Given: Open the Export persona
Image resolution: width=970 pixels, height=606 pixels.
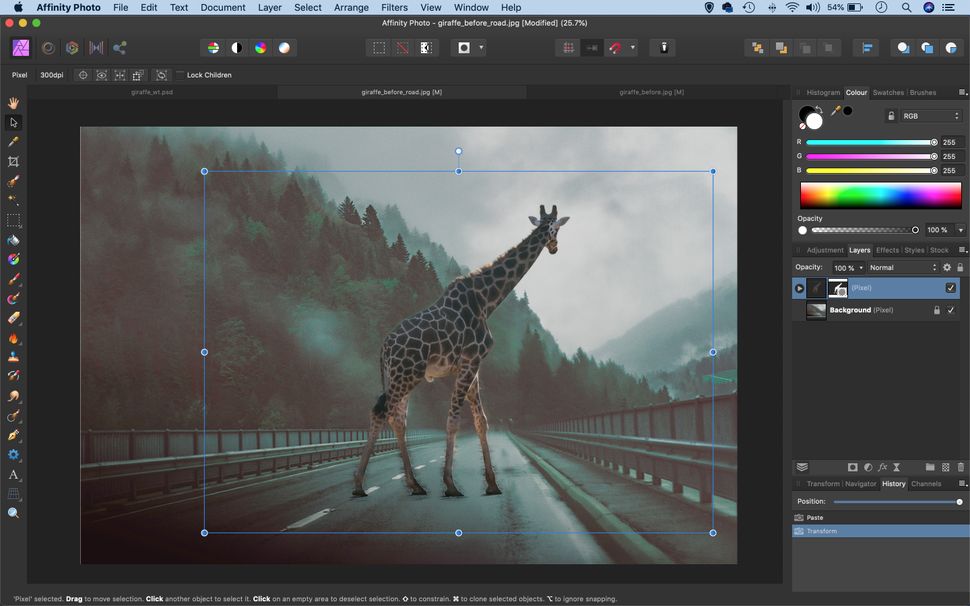Looking at the screenshot, I should 119,47.
